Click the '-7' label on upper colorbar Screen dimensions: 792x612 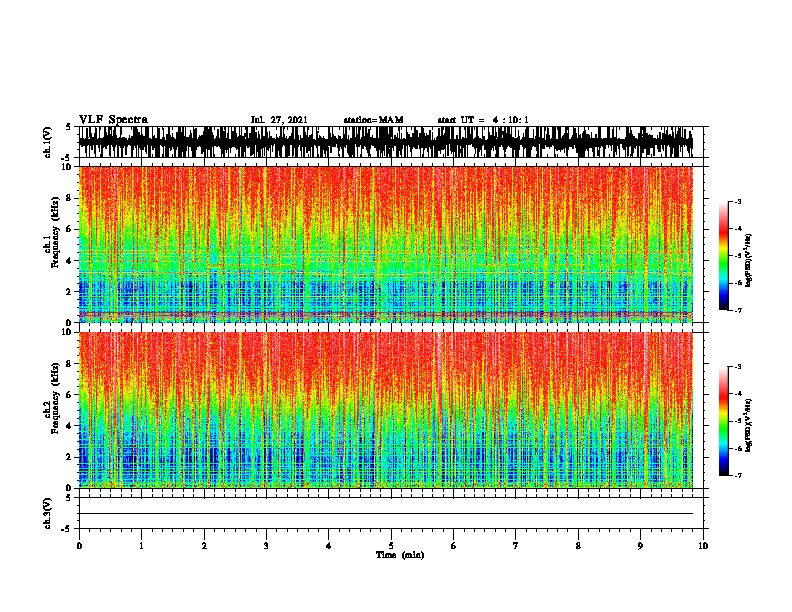coord(737,310)
